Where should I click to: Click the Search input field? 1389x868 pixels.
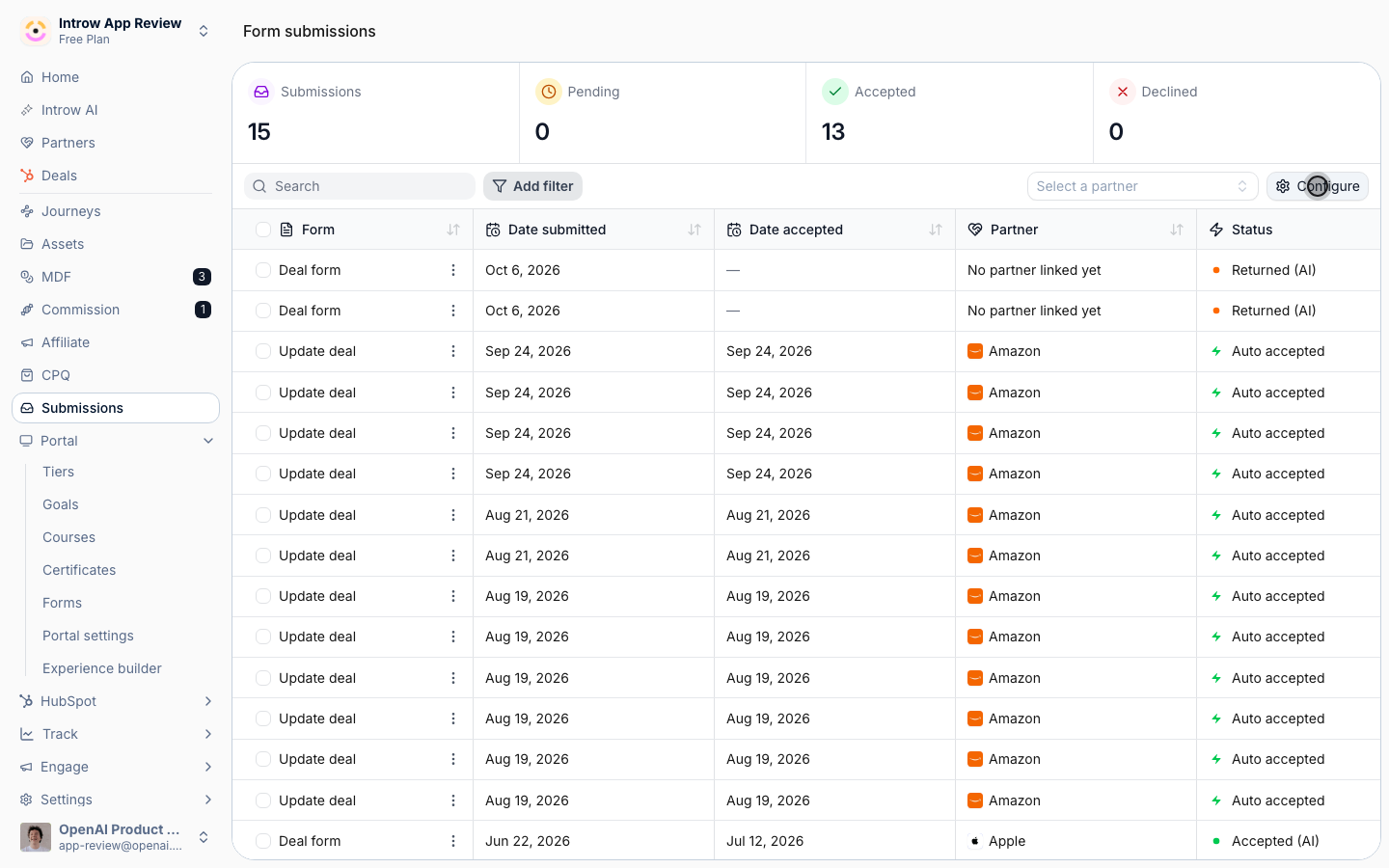360,186
